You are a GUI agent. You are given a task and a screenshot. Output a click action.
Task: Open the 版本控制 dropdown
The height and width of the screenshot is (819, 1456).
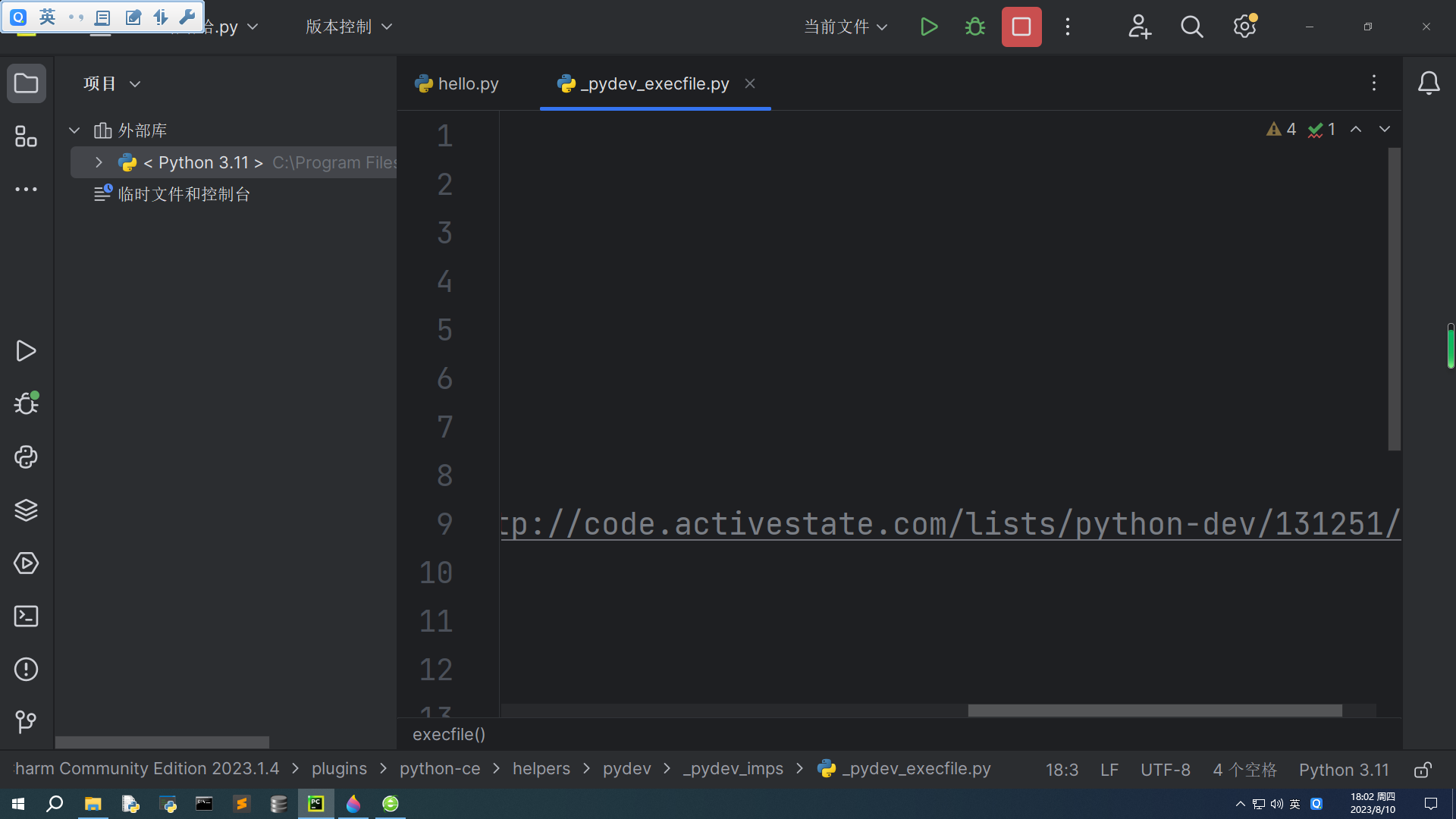point(349,27)
